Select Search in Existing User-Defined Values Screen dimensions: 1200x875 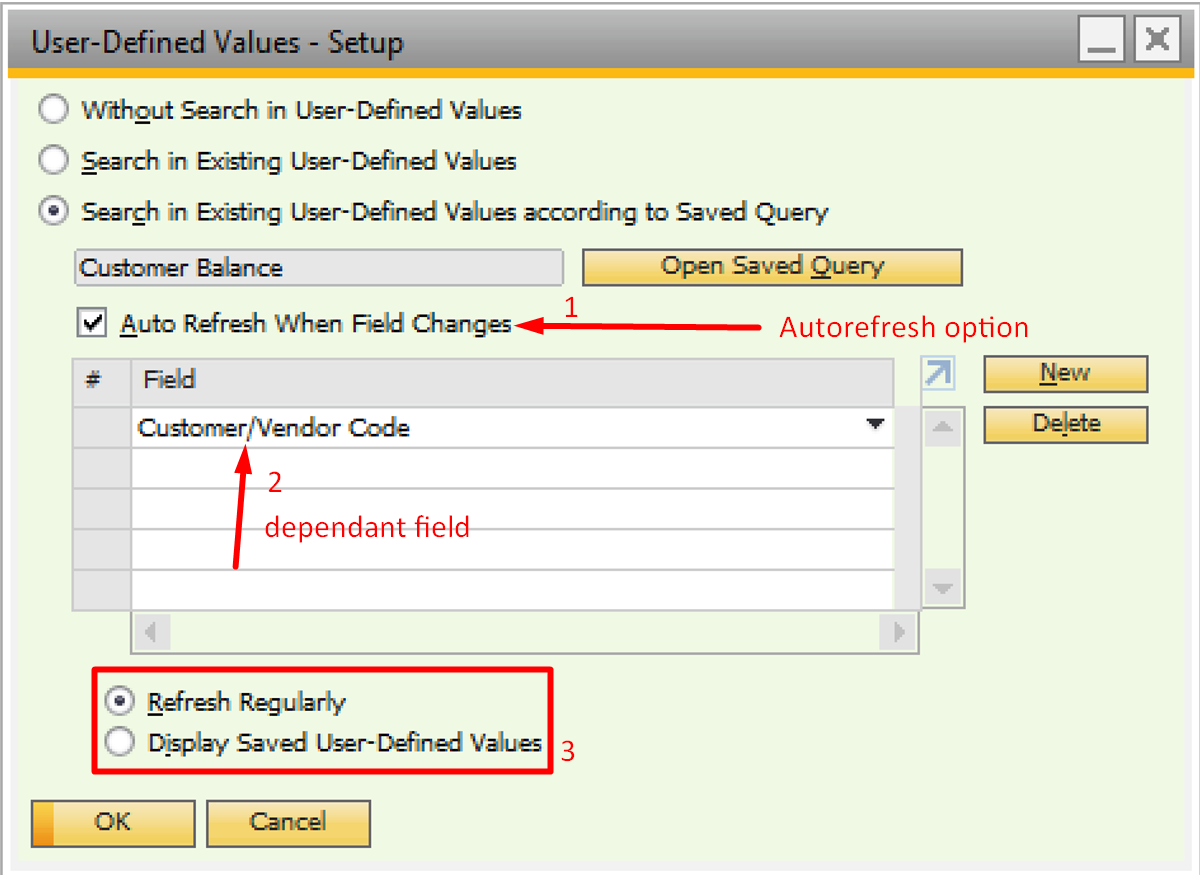[x=53, y=161]
